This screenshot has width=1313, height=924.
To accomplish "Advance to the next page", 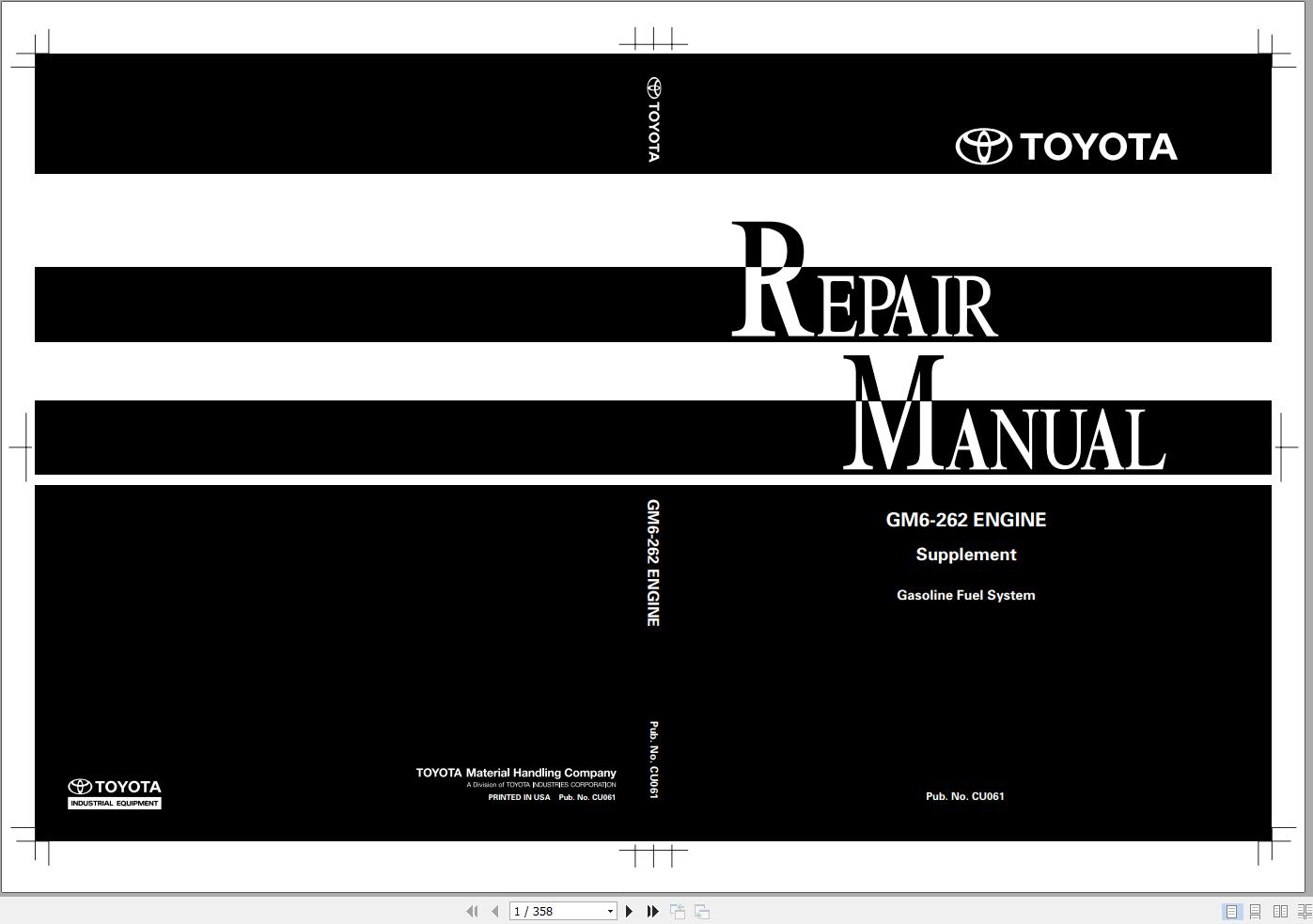I will tap(629, 911).
